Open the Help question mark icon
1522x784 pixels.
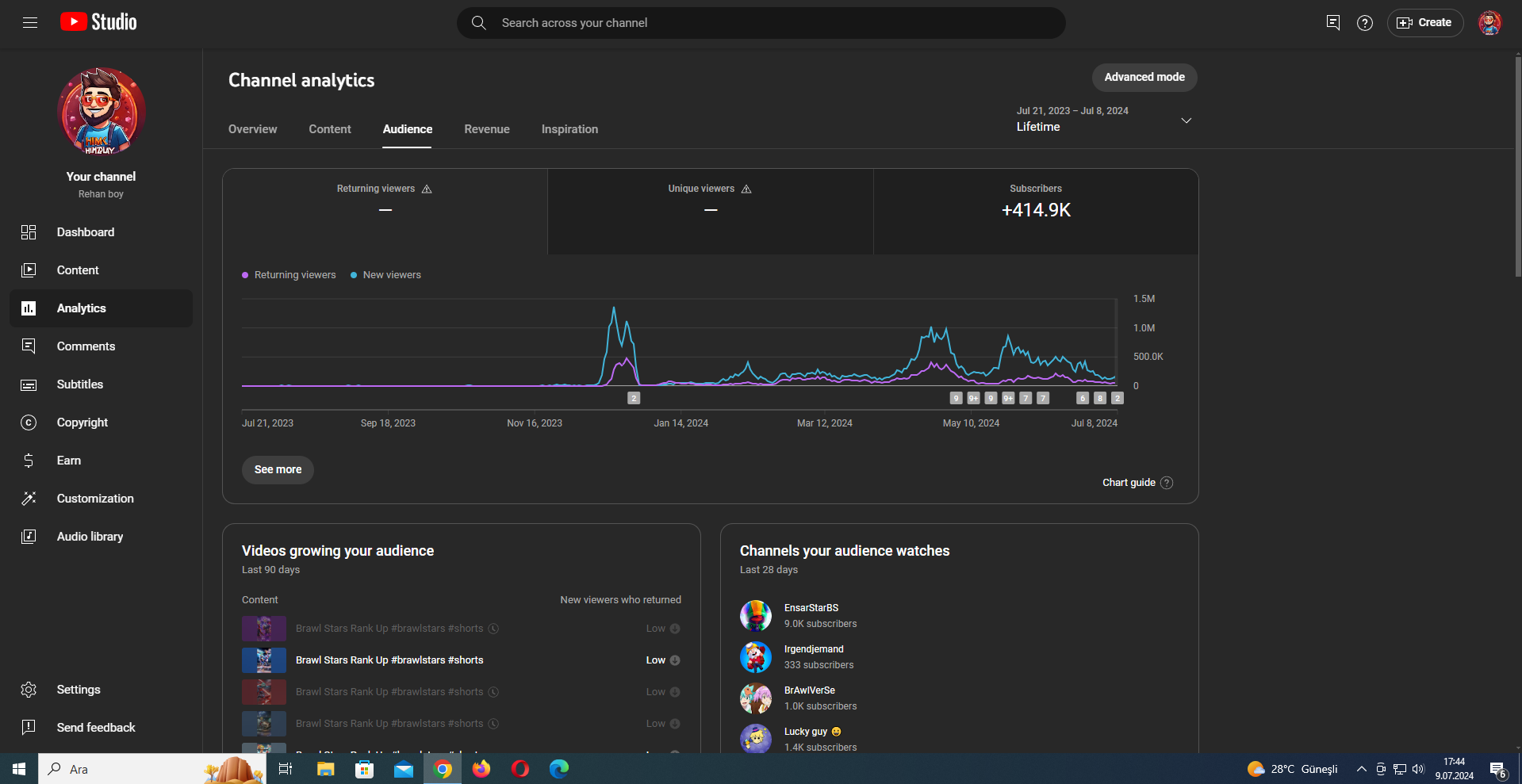tap(1365, 23)
